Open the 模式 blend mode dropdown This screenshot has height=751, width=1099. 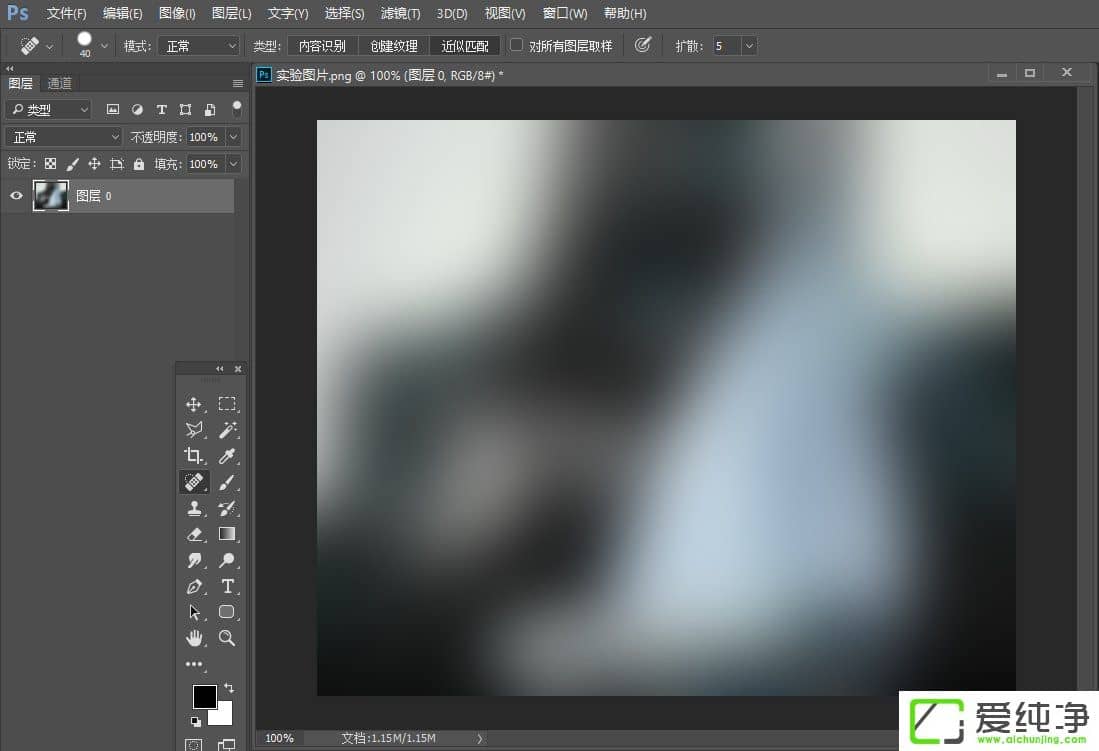point(198,45)
